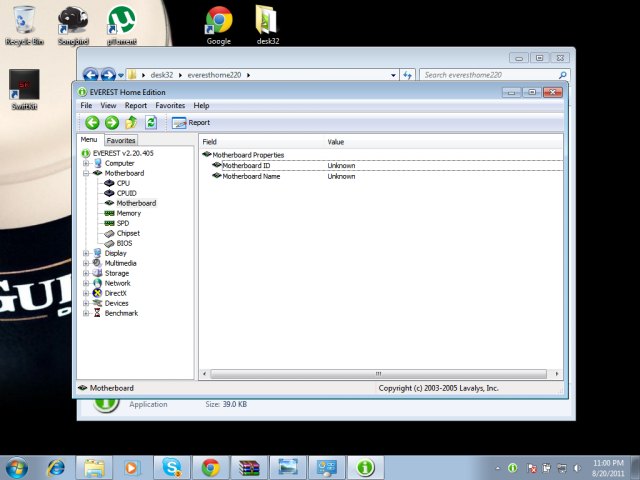The width and height of the screenshot is (640, 480).
Task: Expand the Network tree node
Action: pos(86,283)
